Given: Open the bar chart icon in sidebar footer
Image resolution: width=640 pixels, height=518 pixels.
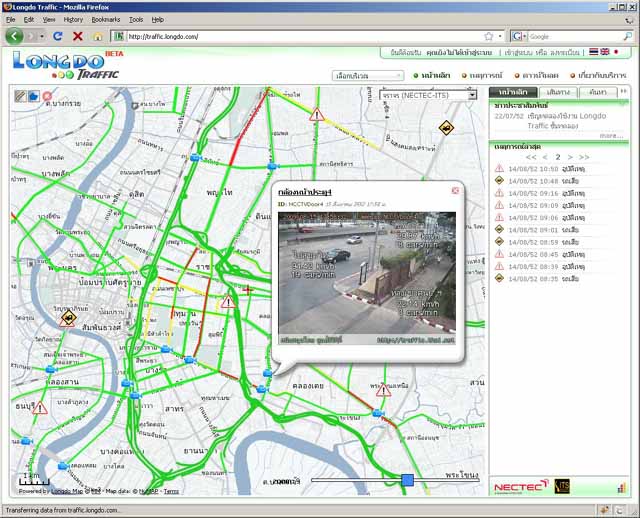Looking at the screenshot, I should tap(622, 487).
